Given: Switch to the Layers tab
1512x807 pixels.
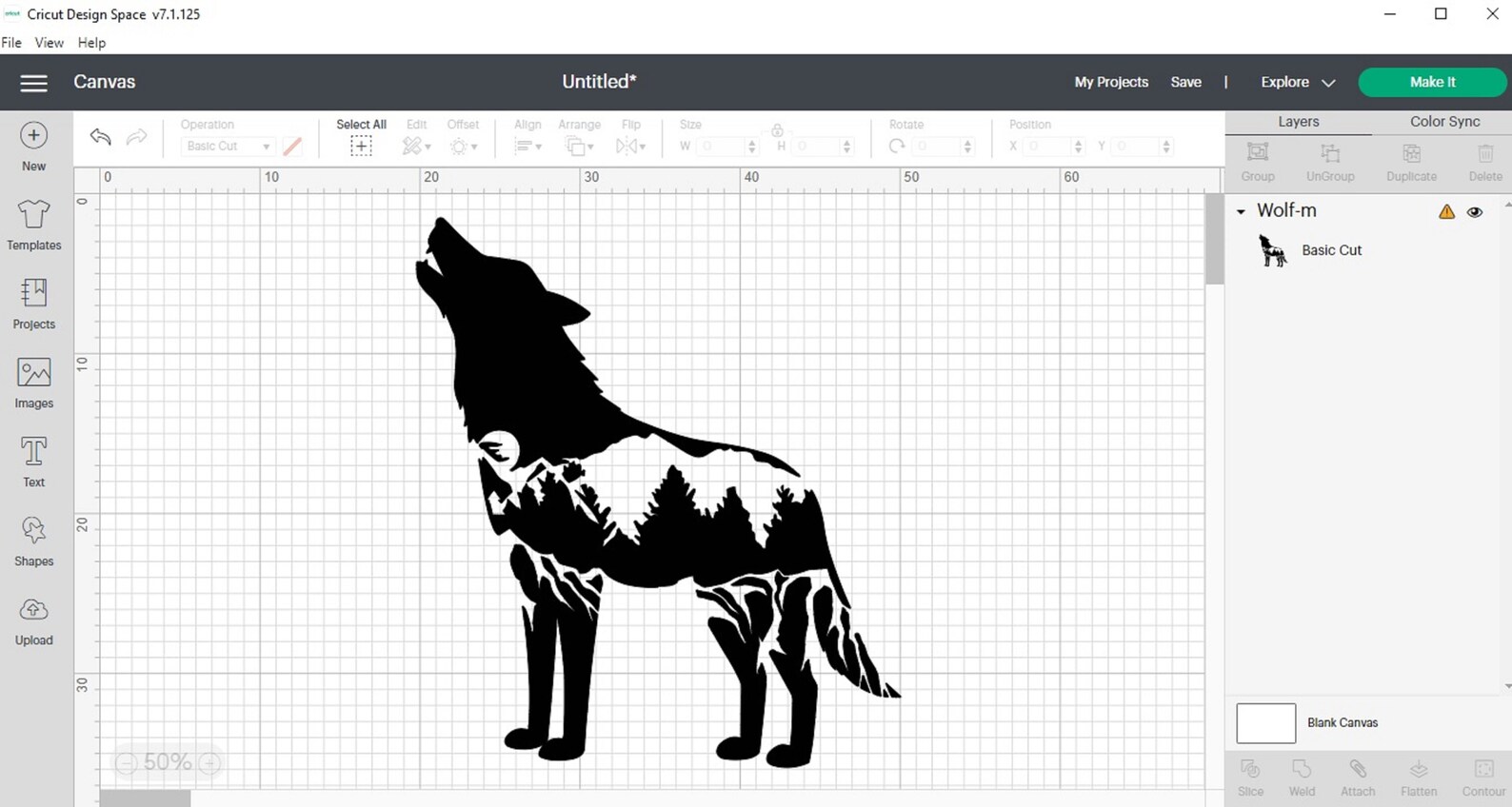Looking at the screenshot, I should 1299,122.
